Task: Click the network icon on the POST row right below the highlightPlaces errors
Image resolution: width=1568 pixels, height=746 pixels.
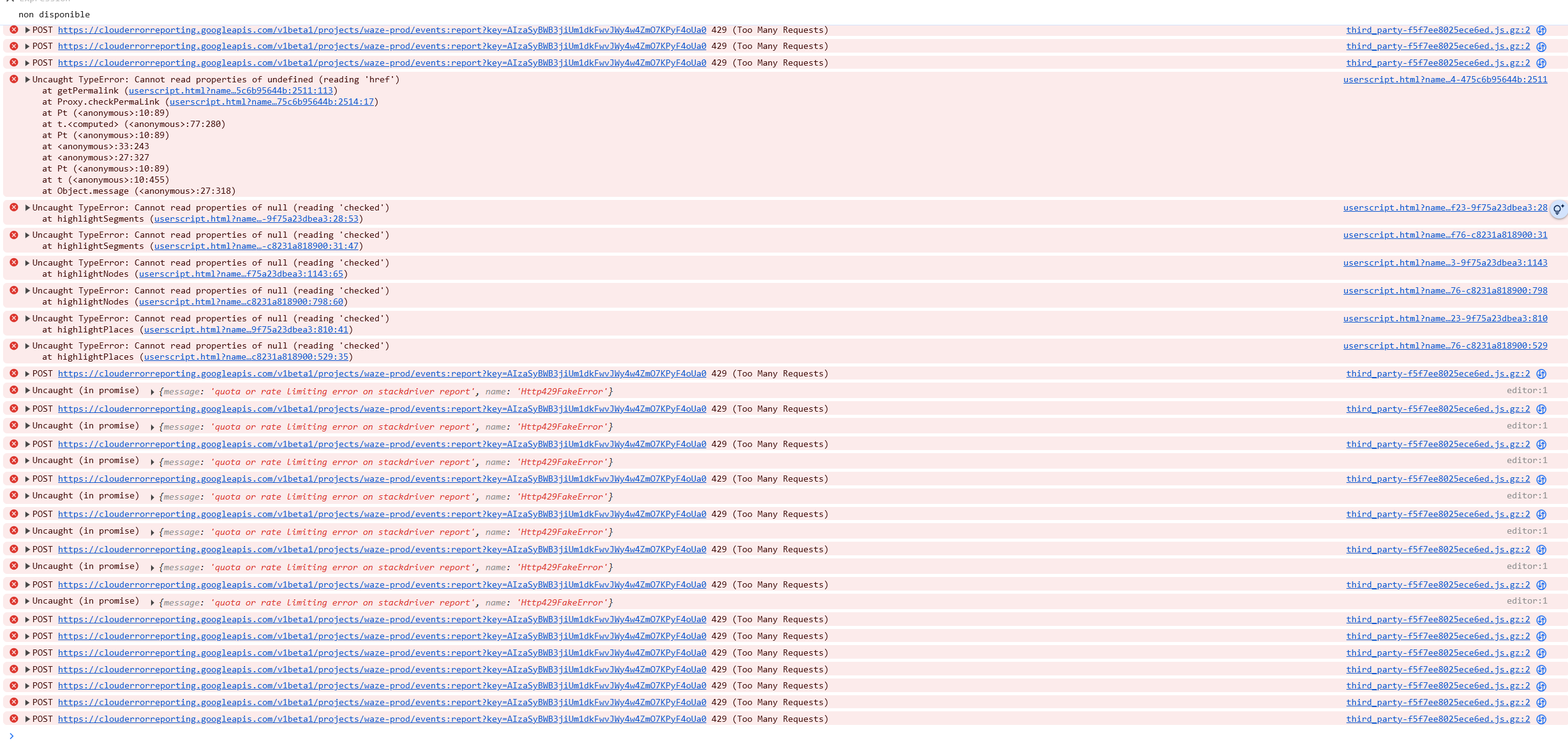Action: (1541, 374)
